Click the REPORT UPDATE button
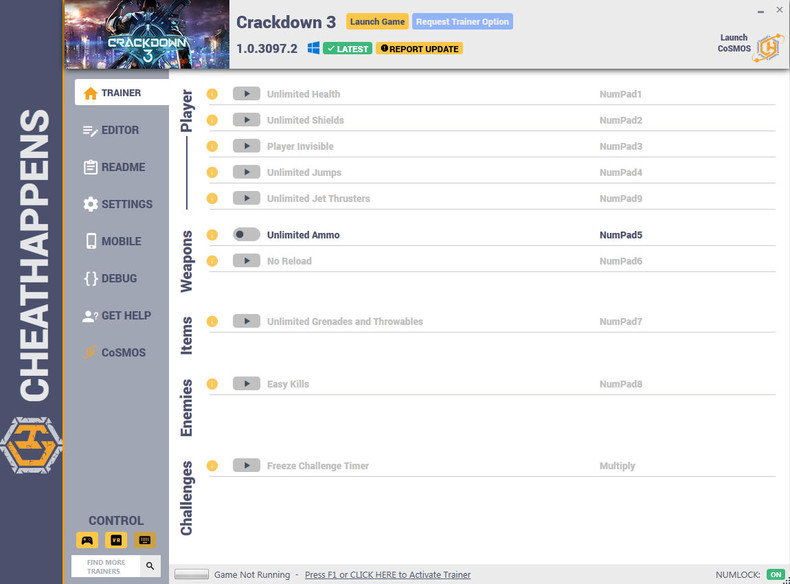 point(419,49)
